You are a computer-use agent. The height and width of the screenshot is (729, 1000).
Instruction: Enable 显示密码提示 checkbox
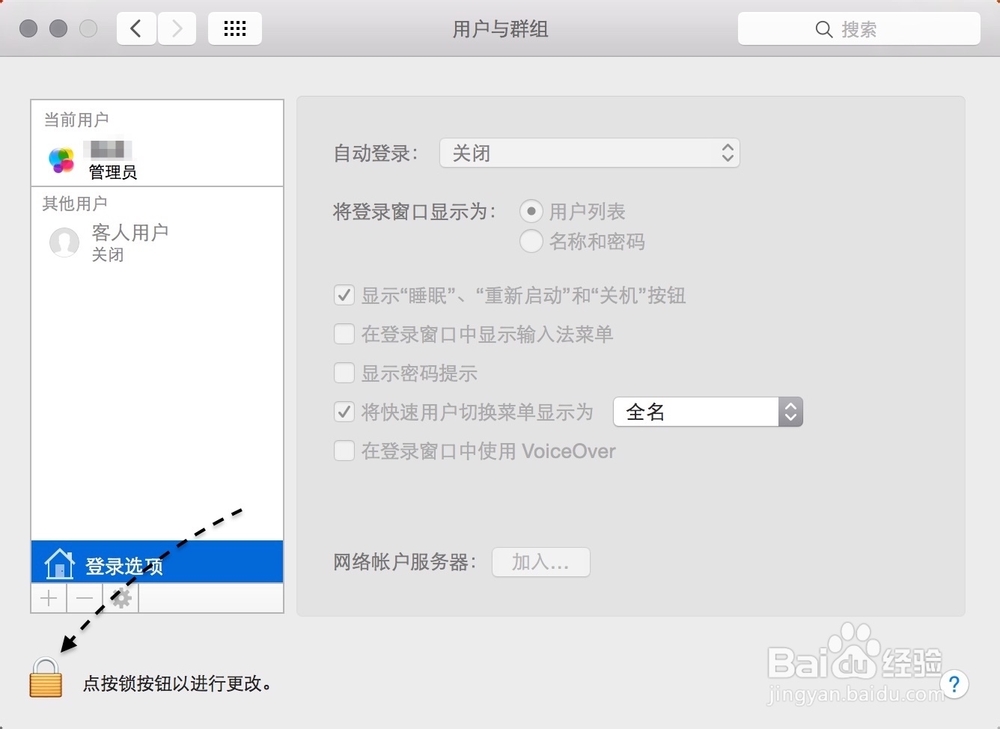345,373
